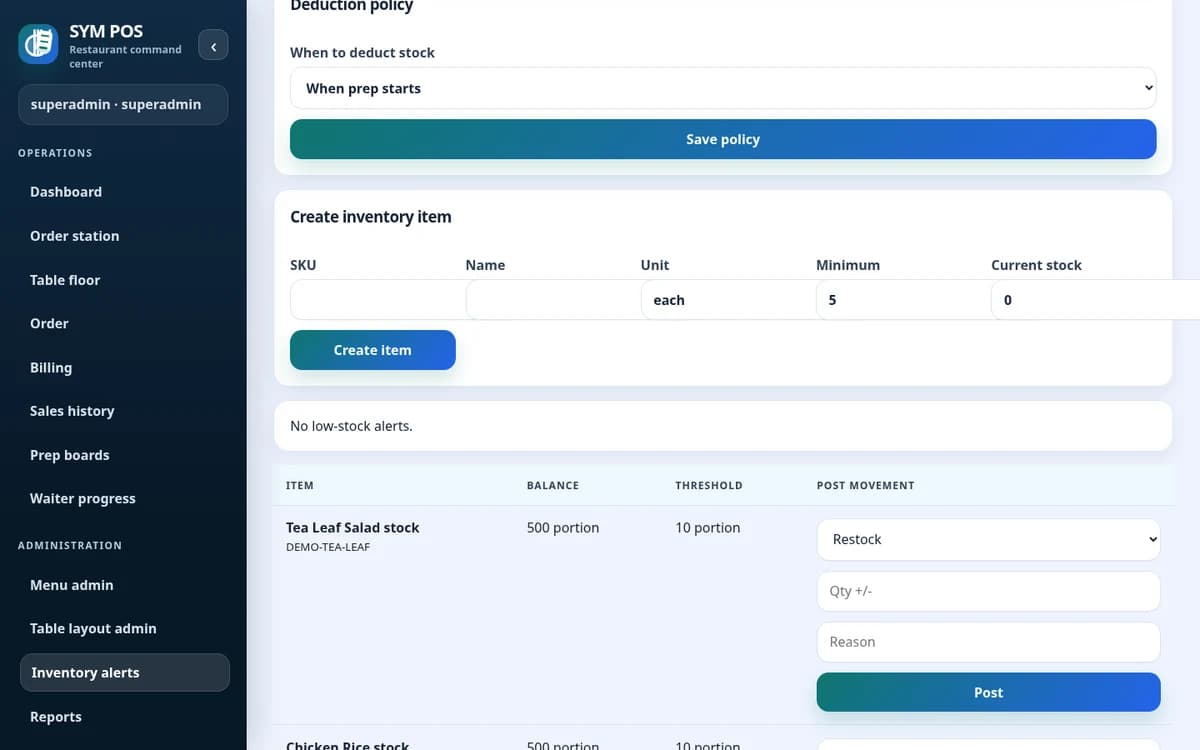Viewport: 1200px width, 750px height.
Task: Edit the Current stock field showing 0
Action: click(1095, 300)
